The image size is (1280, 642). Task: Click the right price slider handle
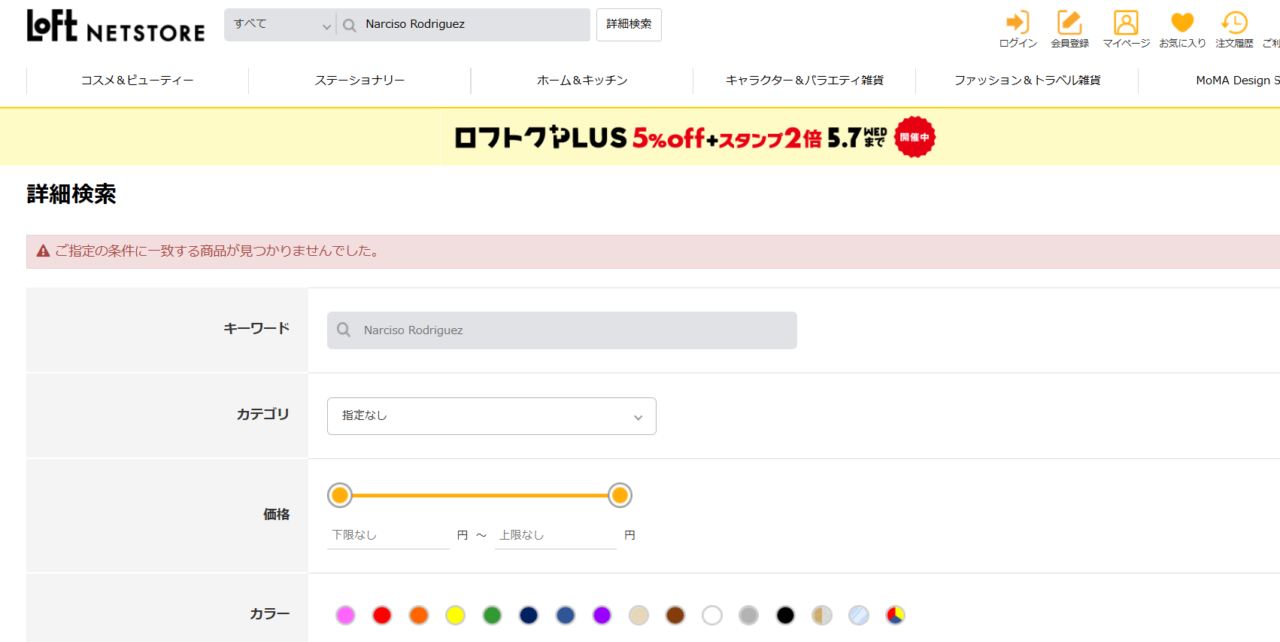[620, 495]
